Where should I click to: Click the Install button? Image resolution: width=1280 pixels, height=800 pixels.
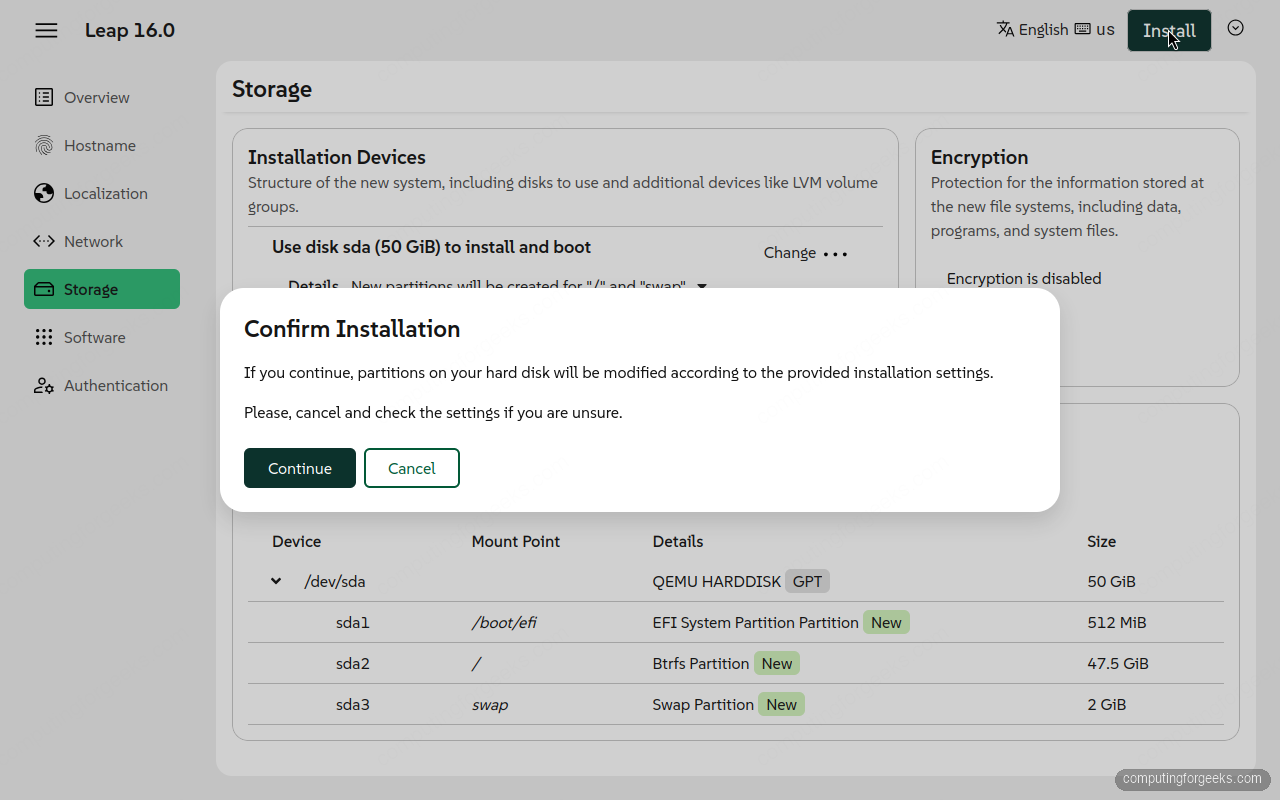tap(1169, 30)
